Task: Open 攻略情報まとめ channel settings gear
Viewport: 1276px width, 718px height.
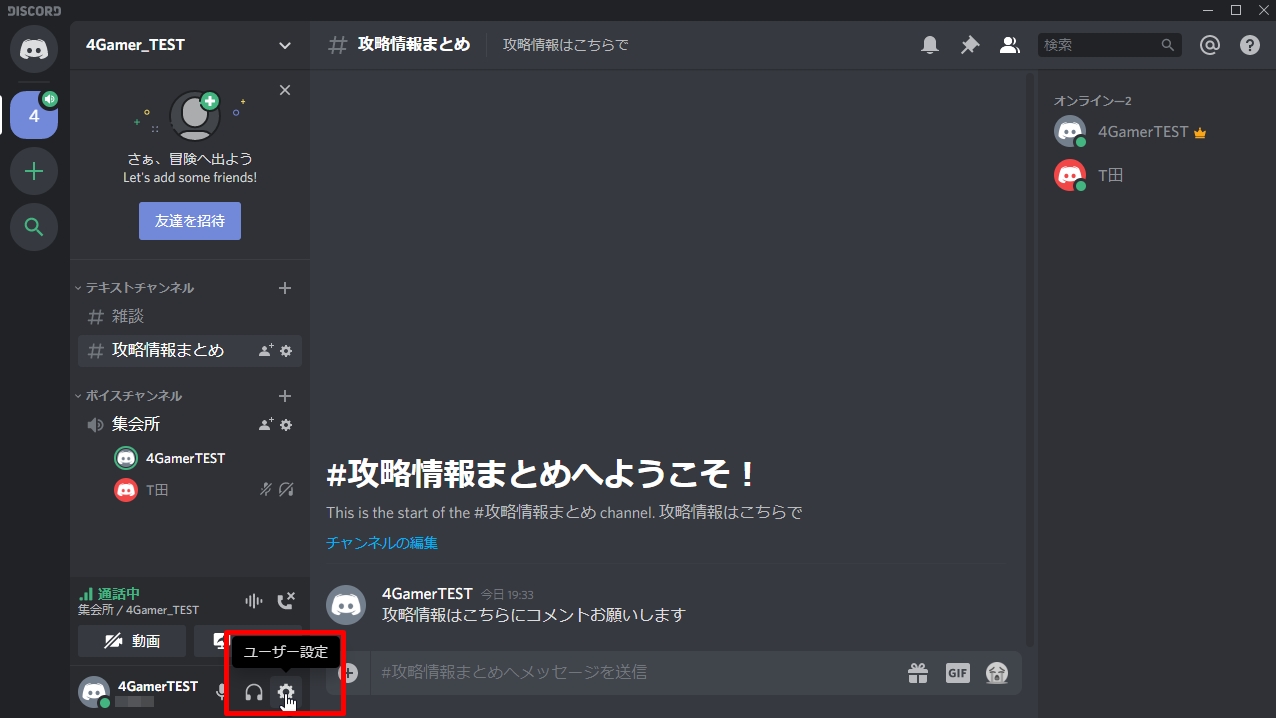Action: (286, 351)
